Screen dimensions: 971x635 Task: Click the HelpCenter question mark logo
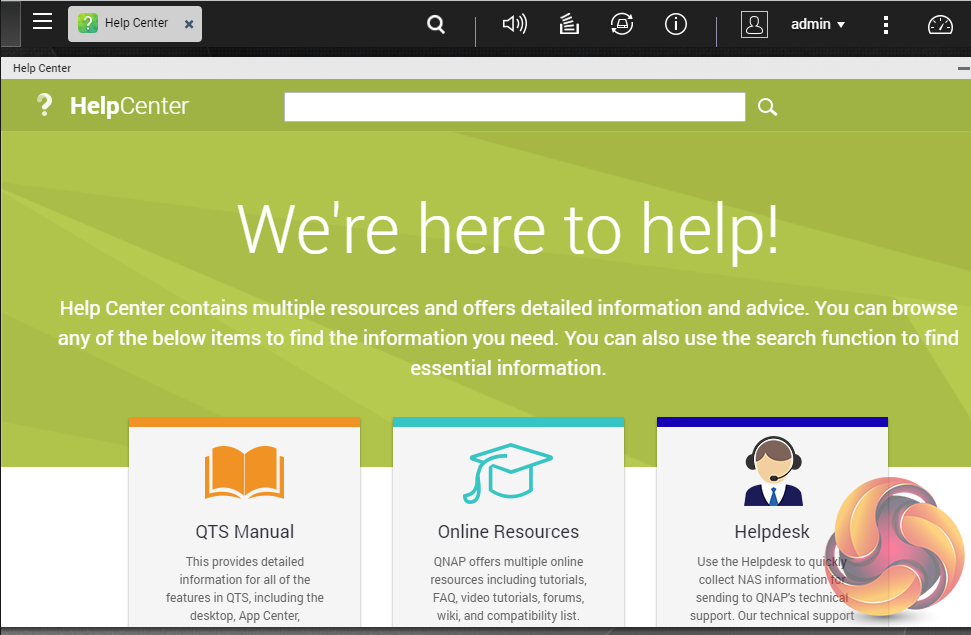[x=45, y=105]
